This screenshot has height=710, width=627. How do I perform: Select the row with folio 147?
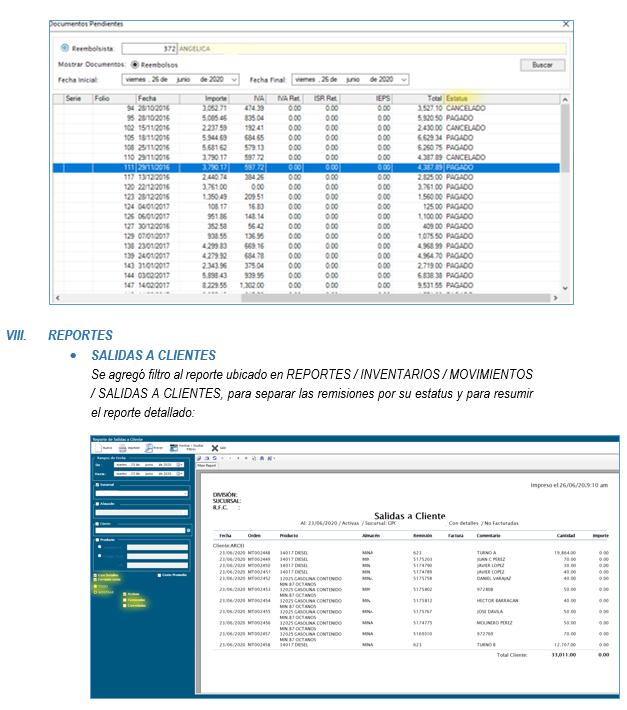tap(306, 286)
